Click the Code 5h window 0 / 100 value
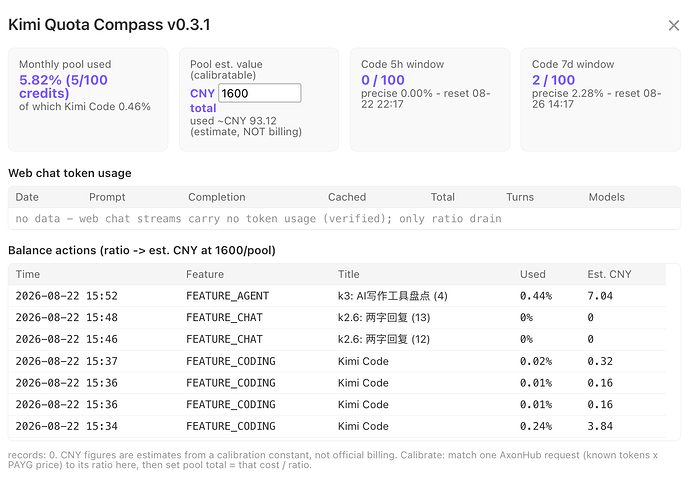Screen dimensions: 690x478 tap(383, 80)
